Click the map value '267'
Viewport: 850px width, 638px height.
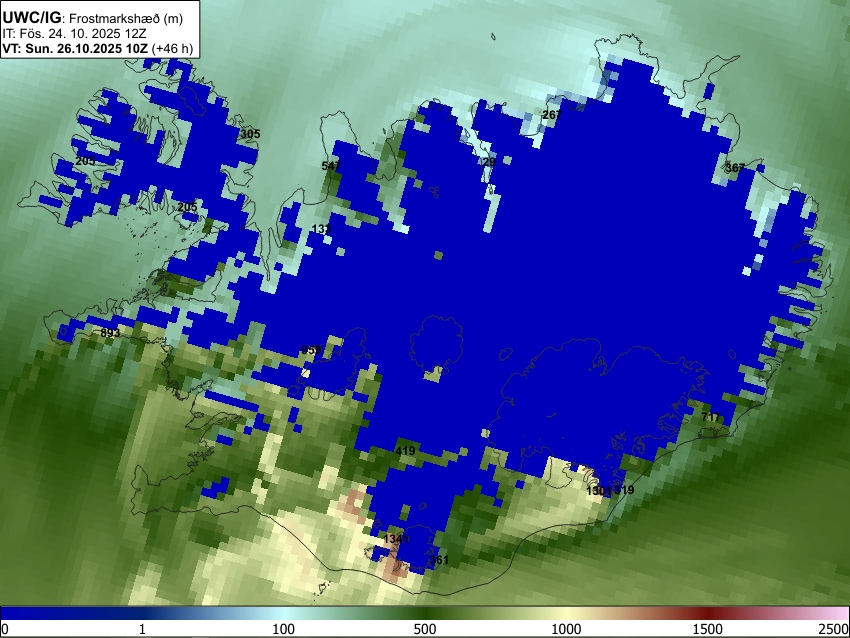tap(552, 114)
